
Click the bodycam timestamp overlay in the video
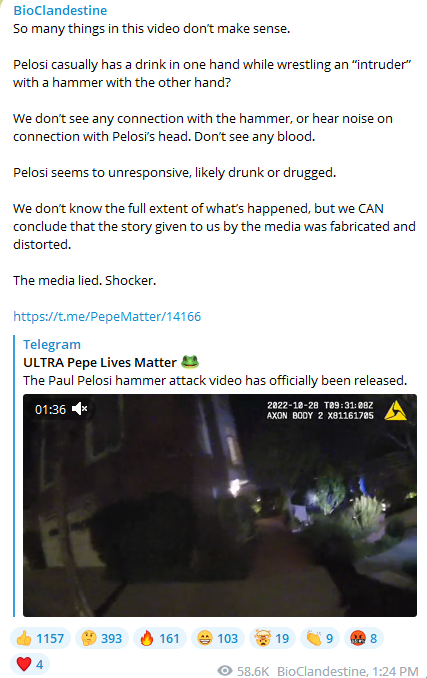tap(320, 410)
